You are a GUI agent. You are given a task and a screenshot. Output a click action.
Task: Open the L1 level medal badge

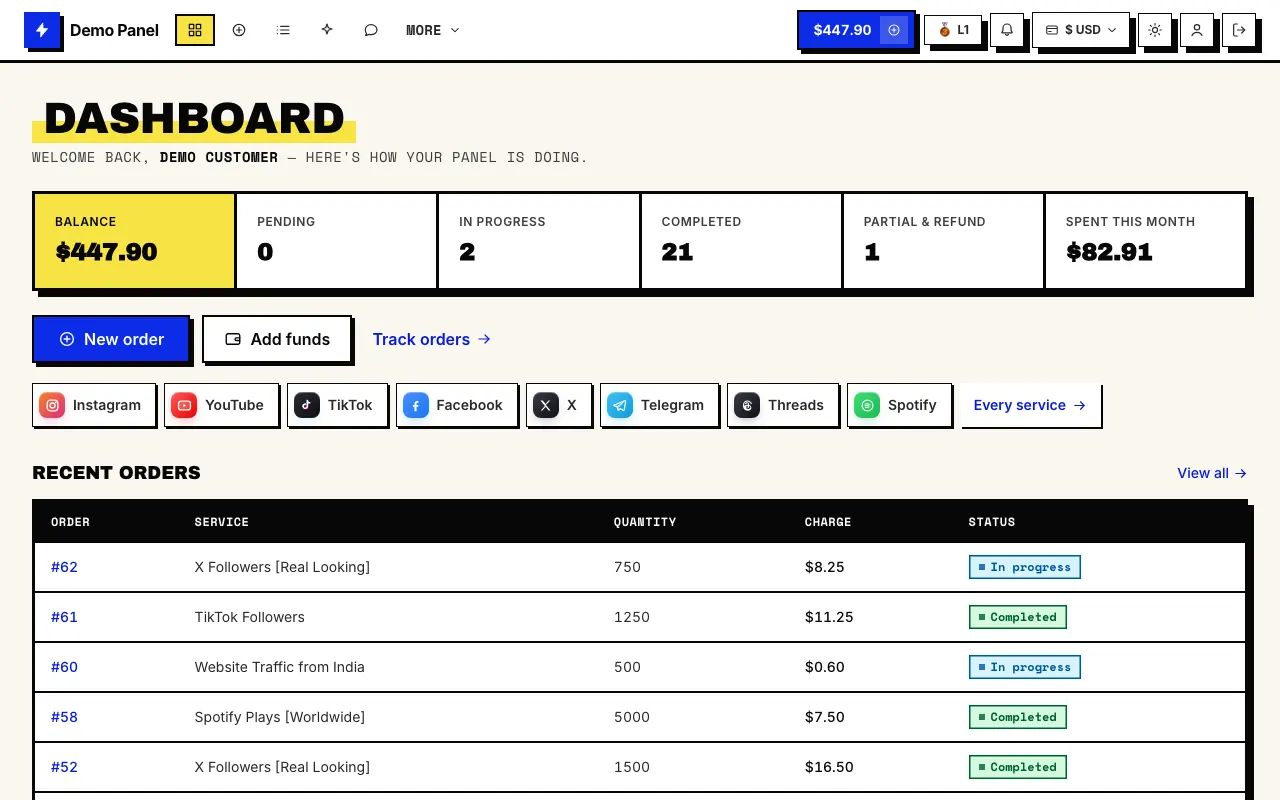click(x=953, y=30)
